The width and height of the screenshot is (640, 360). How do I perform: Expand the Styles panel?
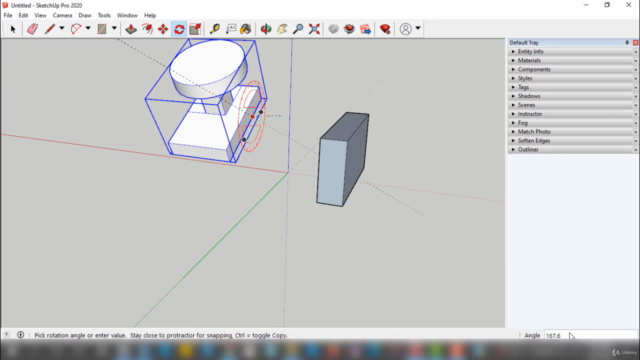pos(573,78)
